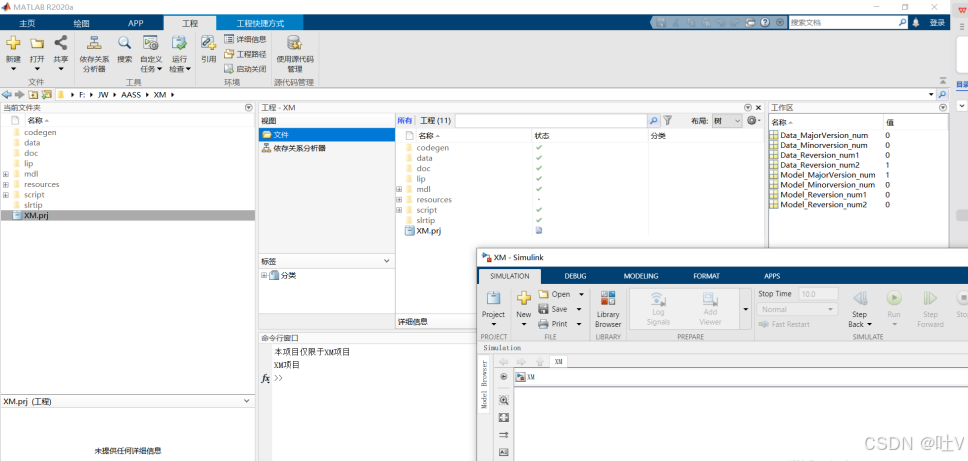Select codegen folder in project file list
Viewport: 968px width, 461px height.
click(x=432, y=148)
